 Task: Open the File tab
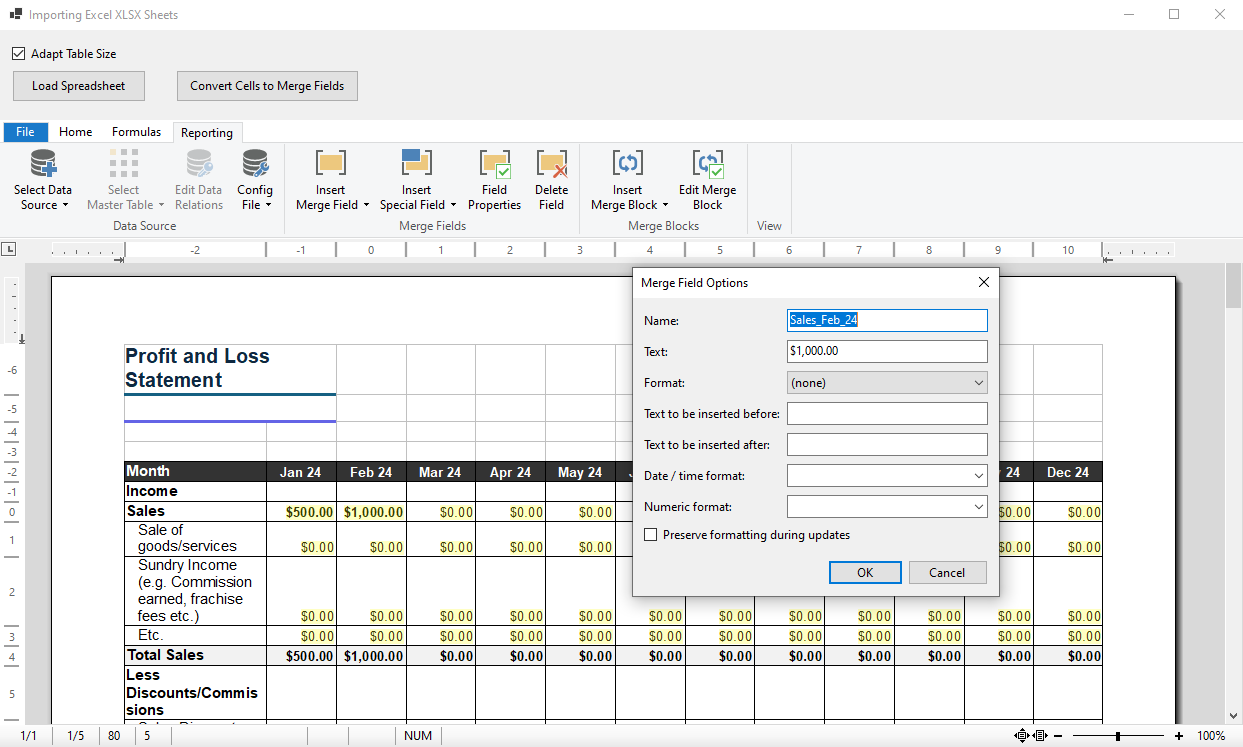(25, 132)
